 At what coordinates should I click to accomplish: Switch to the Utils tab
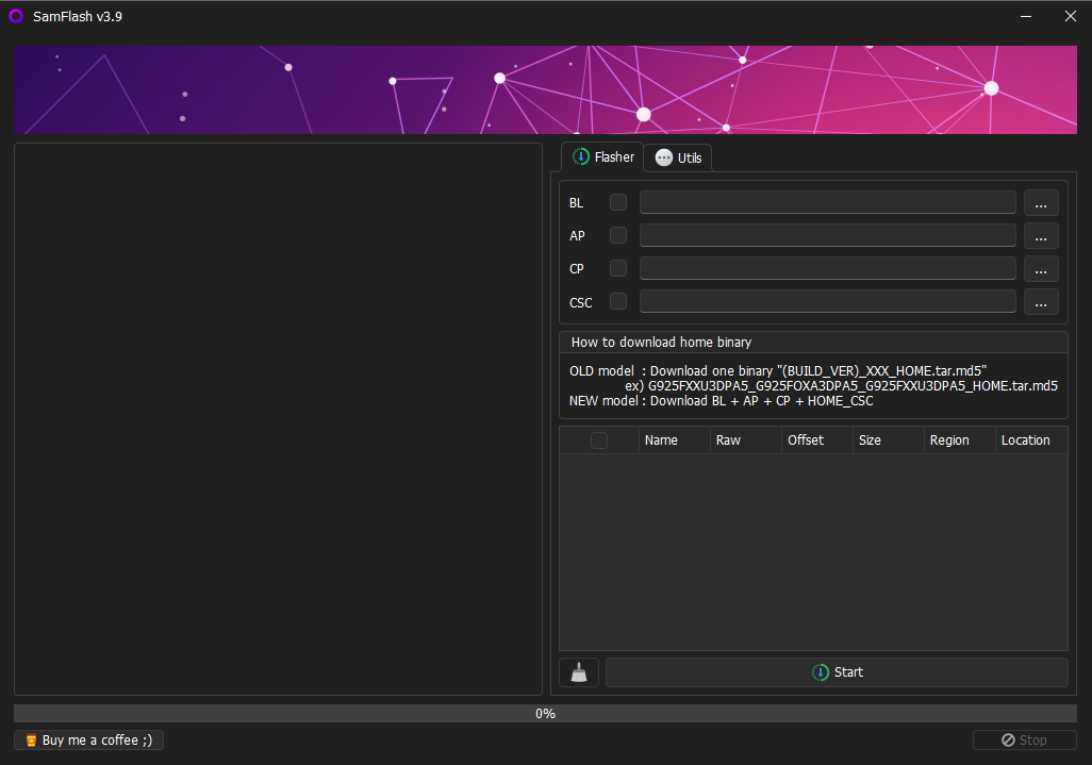click(678, 157)
